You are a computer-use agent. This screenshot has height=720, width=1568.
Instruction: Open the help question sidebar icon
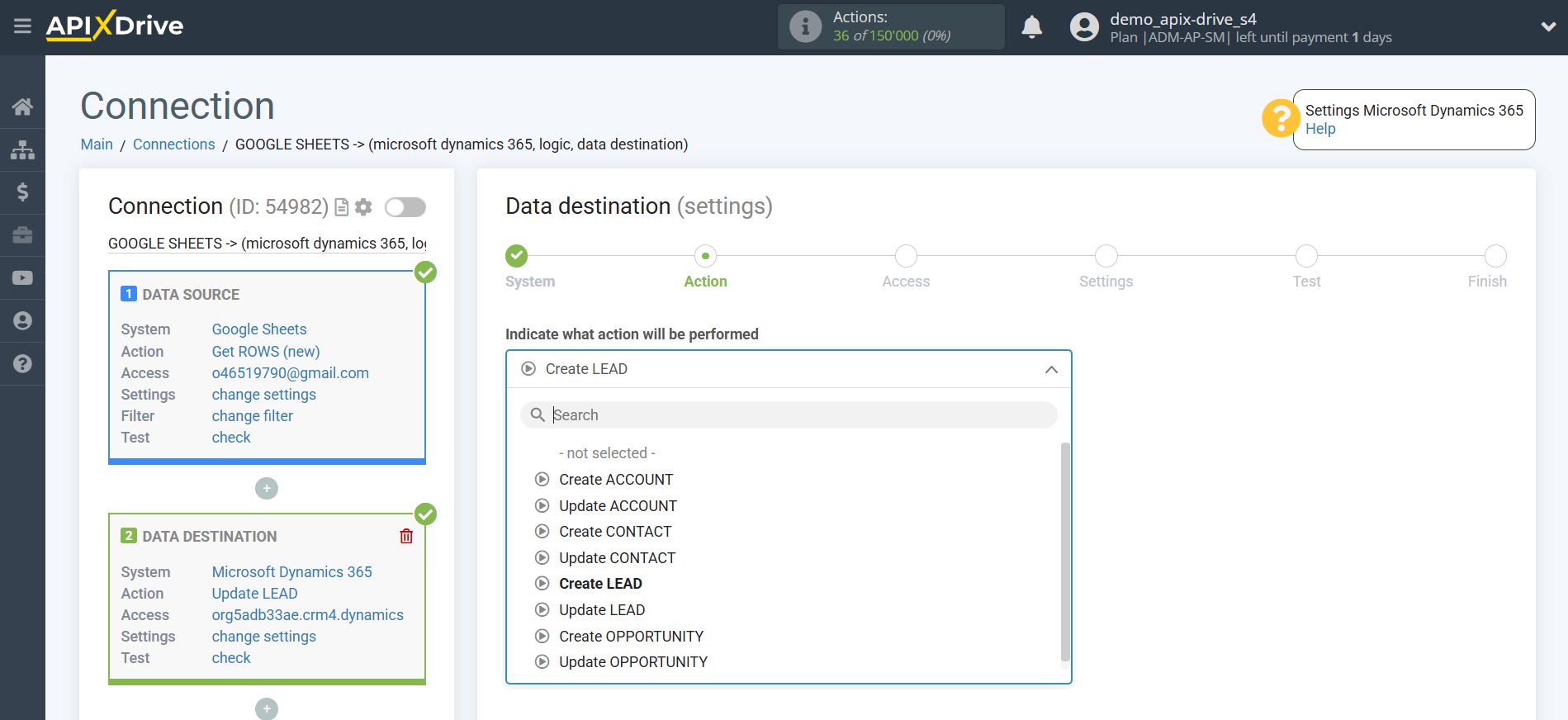point(22,363)
